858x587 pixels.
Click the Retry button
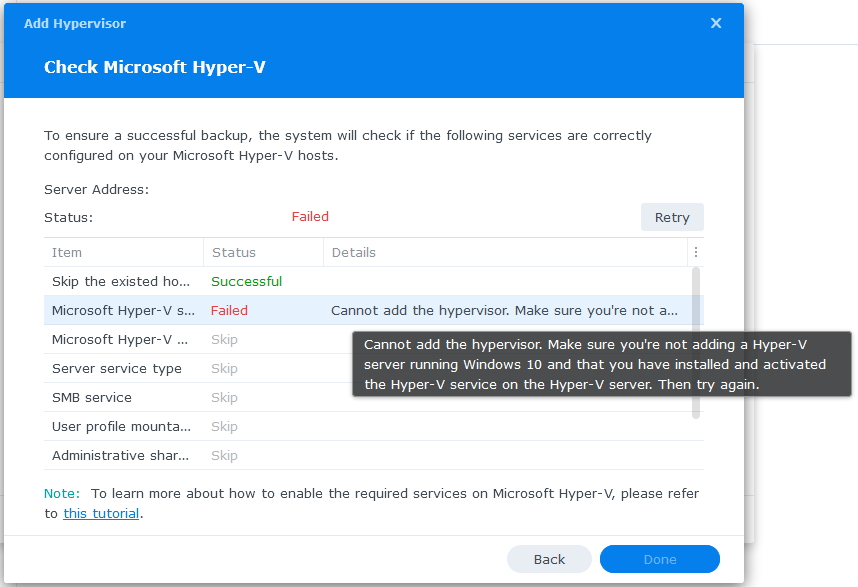click(x=672, y=217)
